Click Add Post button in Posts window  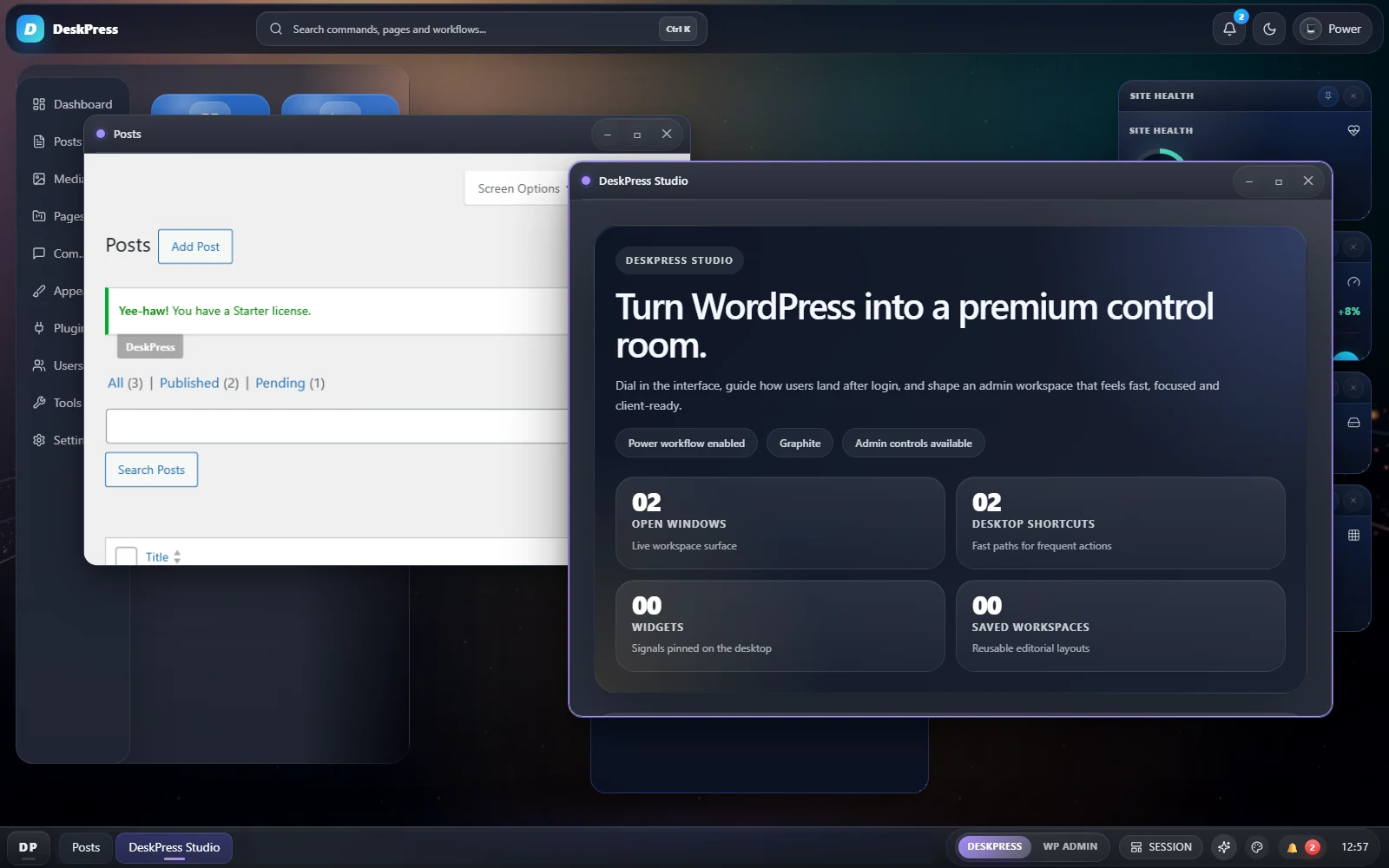click(195, 247)
